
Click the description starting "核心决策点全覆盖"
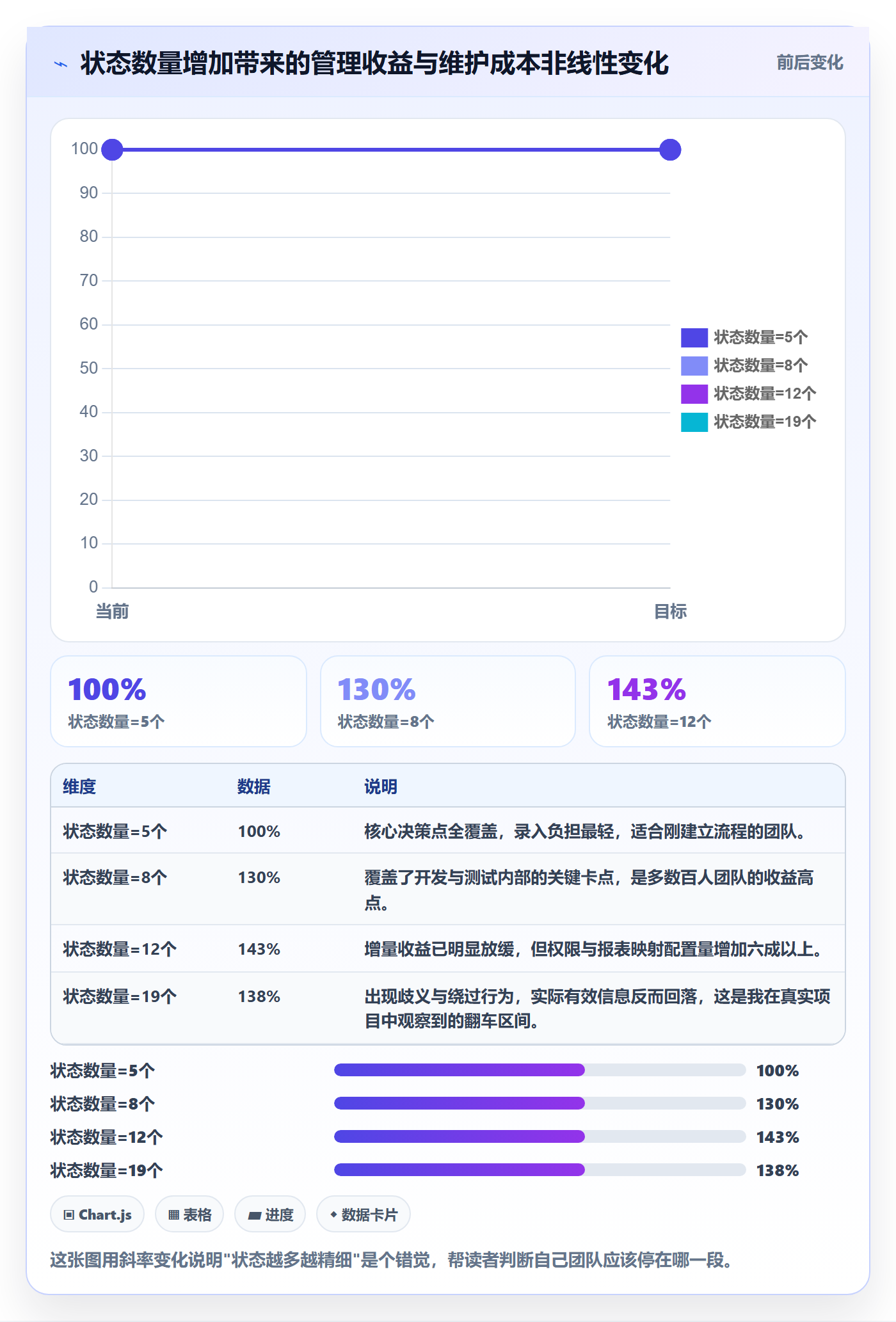586,831
